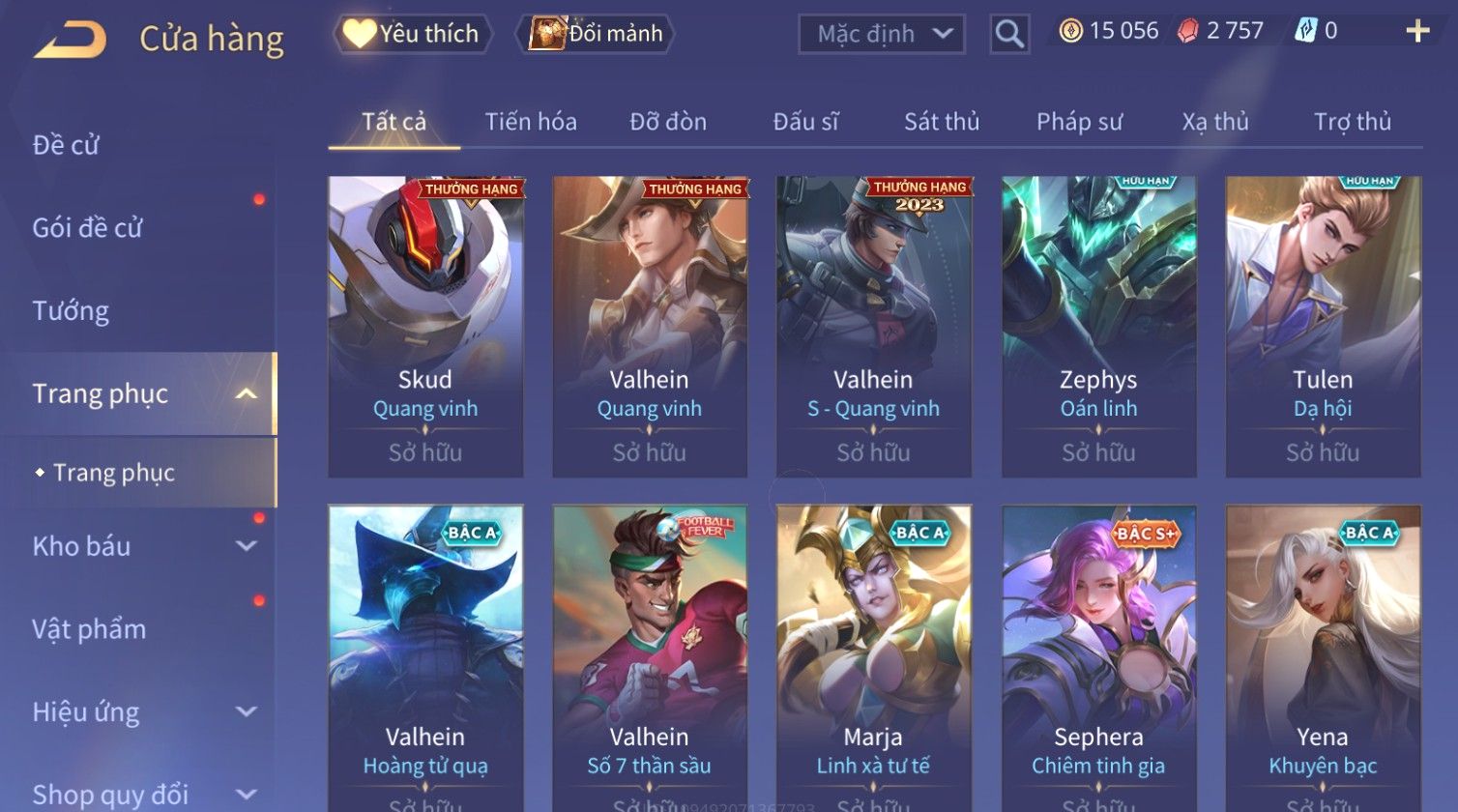
Task: Open Yêu thích favorites heart button
Action: coord(414,34)
